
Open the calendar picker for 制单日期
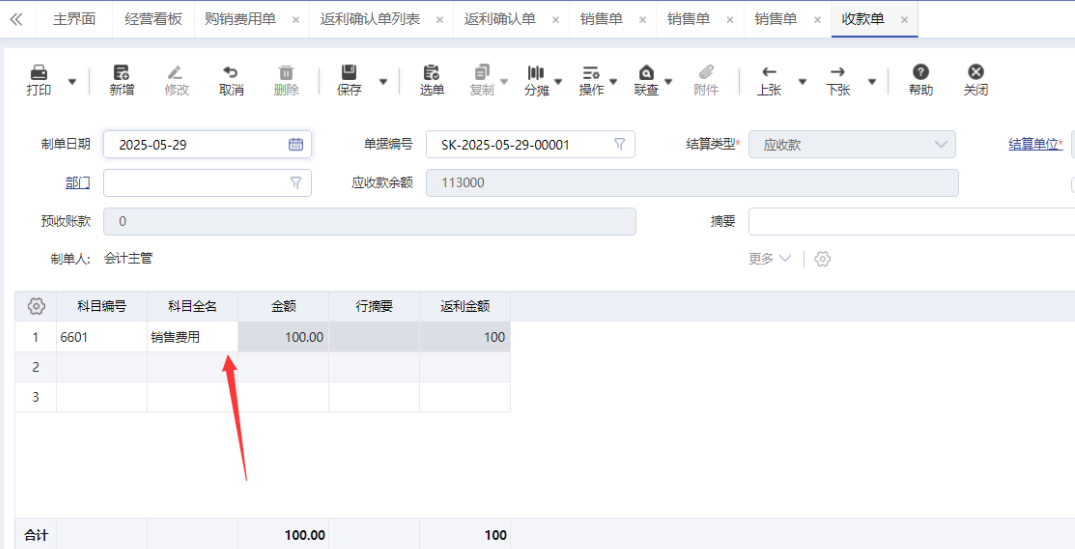point(296,145)
